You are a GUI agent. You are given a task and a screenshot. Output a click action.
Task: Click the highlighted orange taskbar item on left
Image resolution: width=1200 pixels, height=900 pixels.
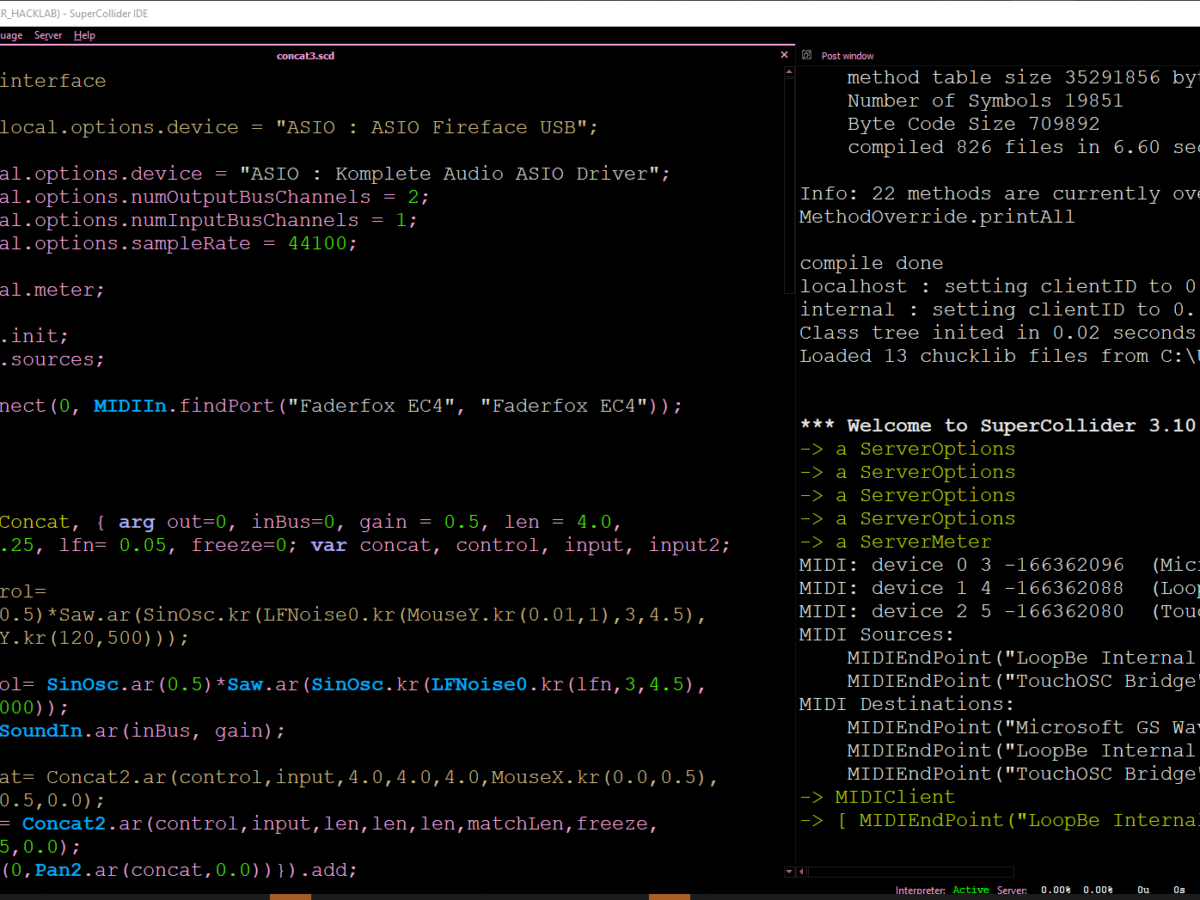[290, 896]
